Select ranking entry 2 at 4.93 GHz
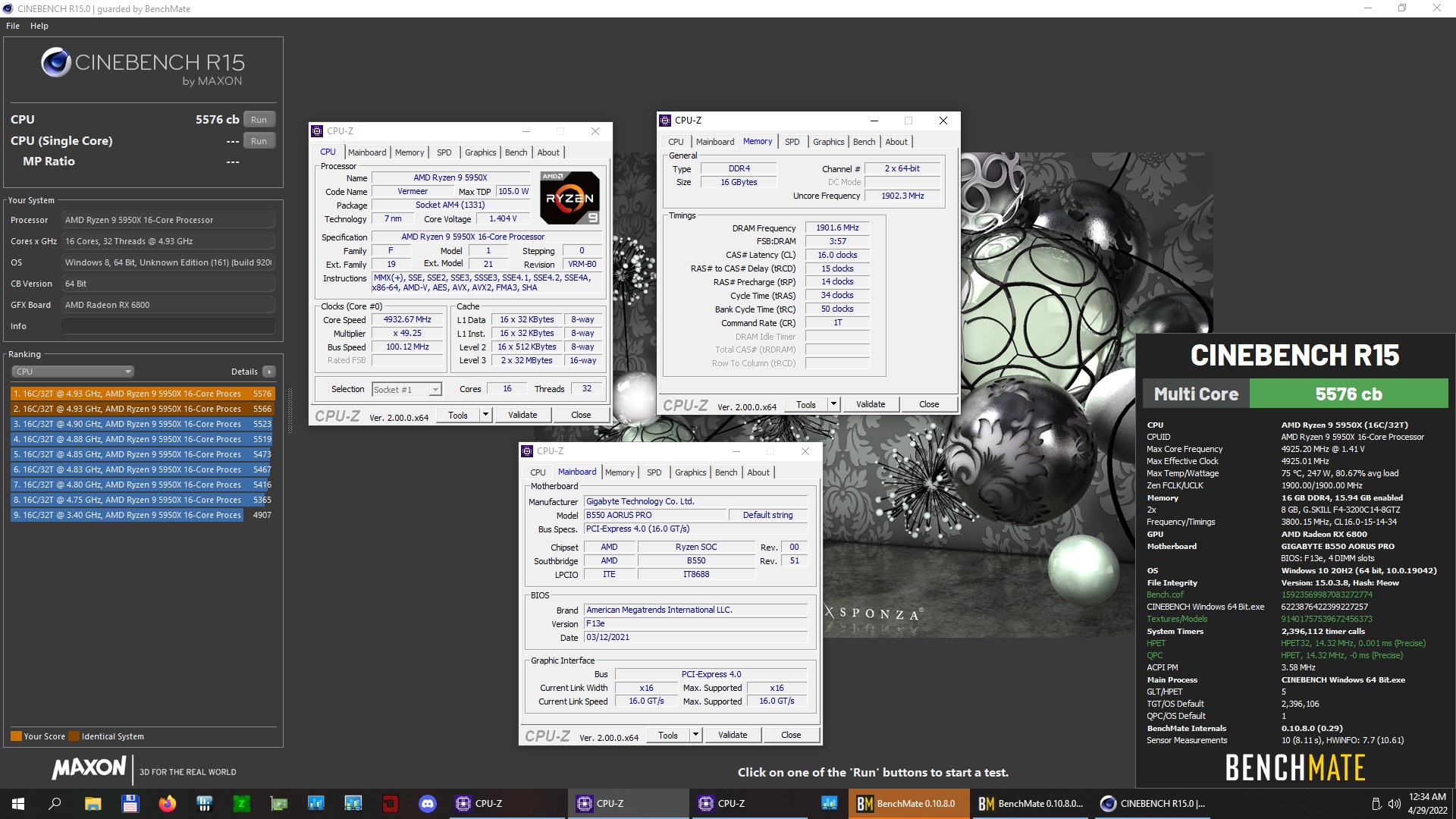This screenshot has width=1456, height=819. point(143,409)
